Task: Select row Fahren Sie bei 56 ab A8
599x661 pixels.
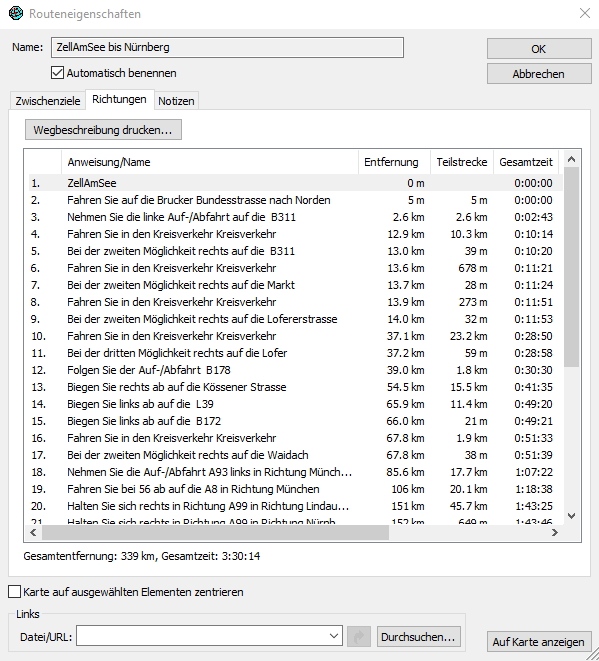Action: tap(295, 489)
